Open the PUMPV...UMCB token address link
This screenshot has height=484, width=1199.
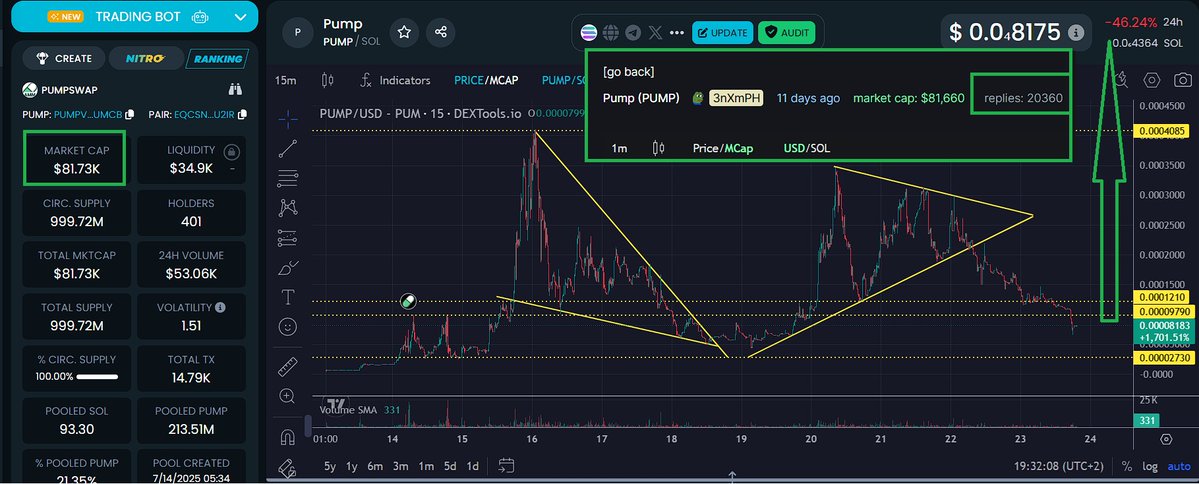pyautogui.click(x=88, y=115)
